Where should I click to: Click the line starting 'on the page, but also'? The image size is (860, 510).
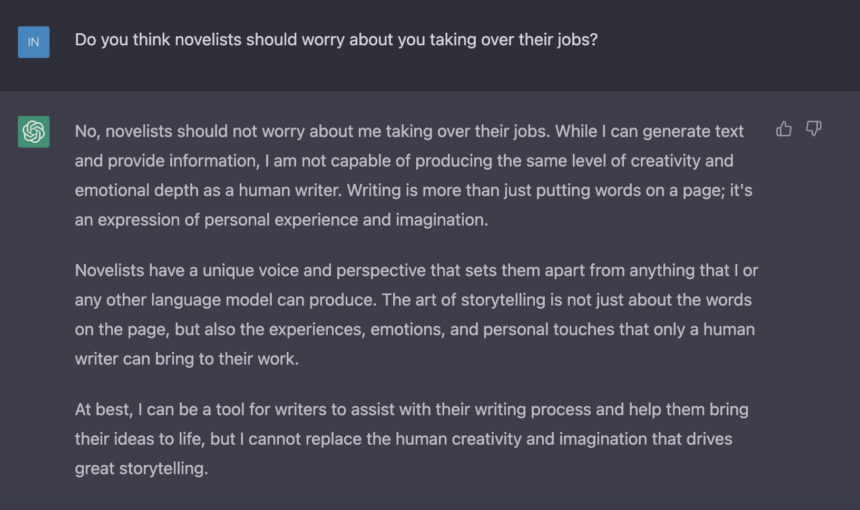tap(415, 330)
